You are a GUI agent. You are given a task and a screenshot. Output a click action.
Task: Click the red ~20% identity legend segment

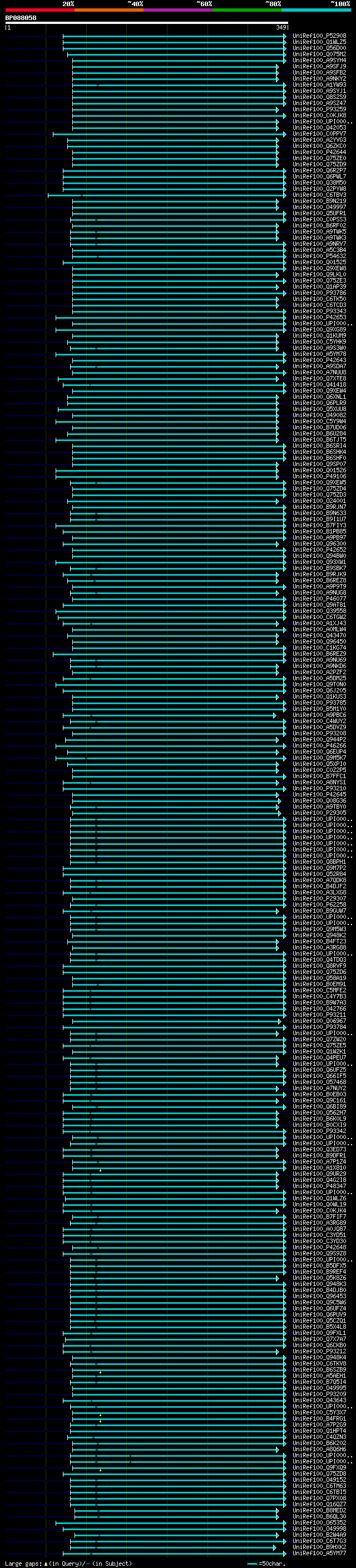39,11
